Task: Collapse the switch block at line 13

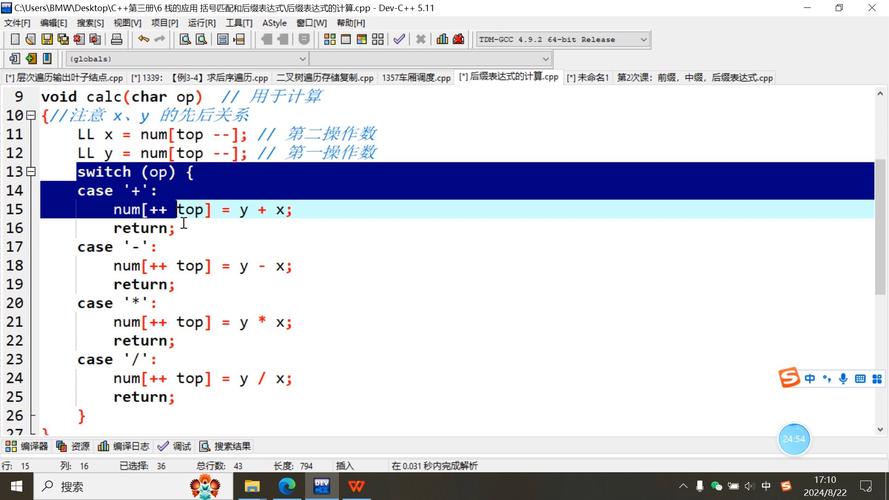Action: coord(32,172)
